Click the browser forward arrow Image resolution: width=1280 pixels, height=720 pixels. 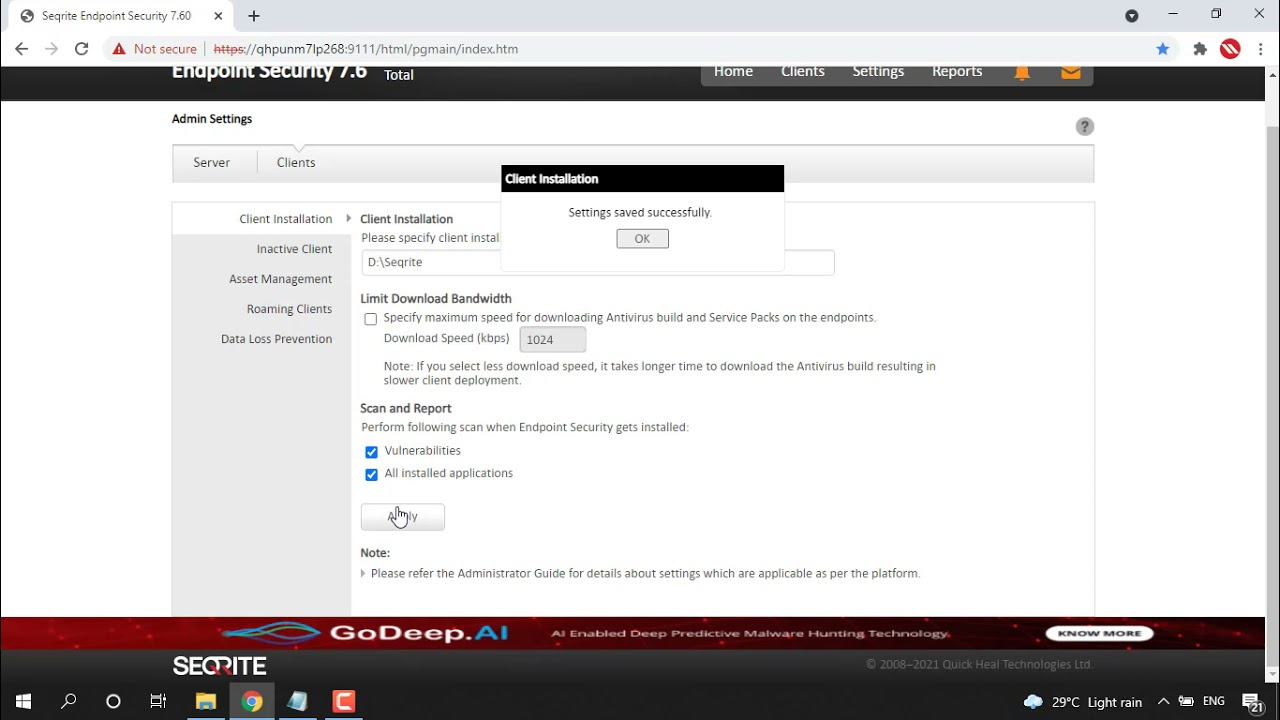[x=52, y=49]
